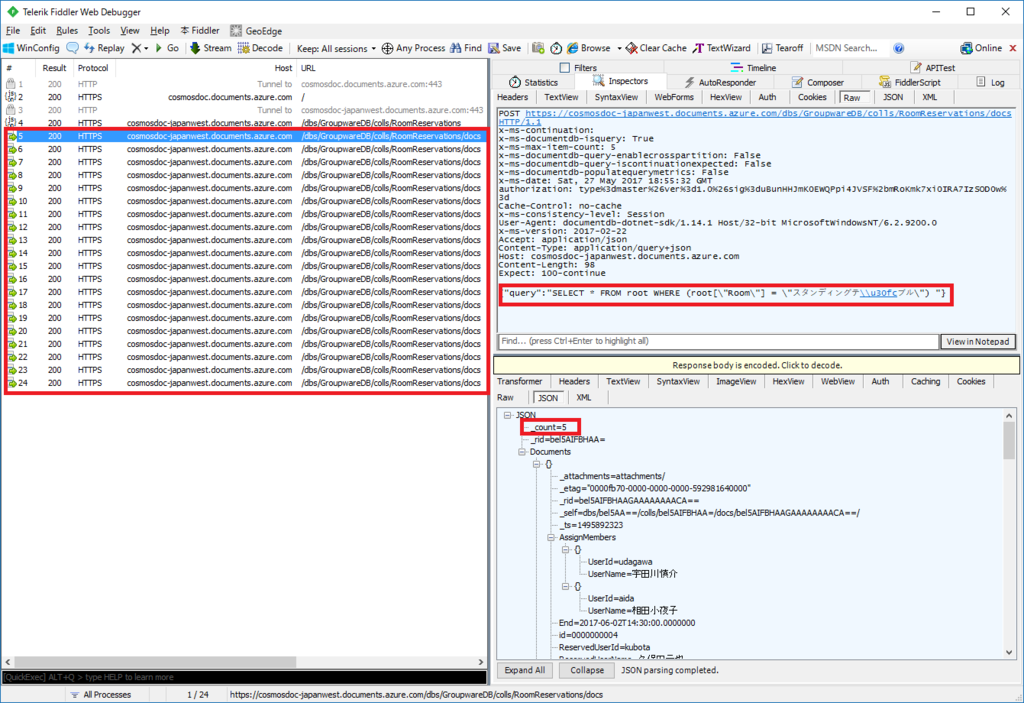Switch to the AutoResponder tab
Screen dimensions: 1024x703
click(x=720, y=82)
